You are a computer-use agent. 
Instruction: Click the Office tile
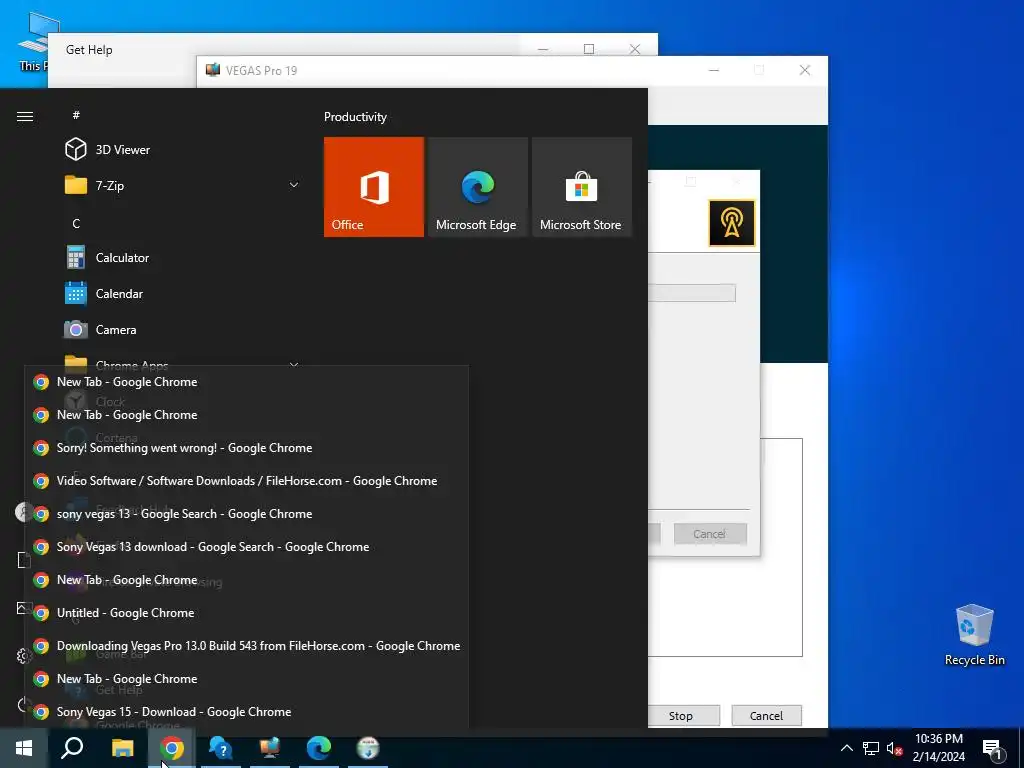pos(374,187)
